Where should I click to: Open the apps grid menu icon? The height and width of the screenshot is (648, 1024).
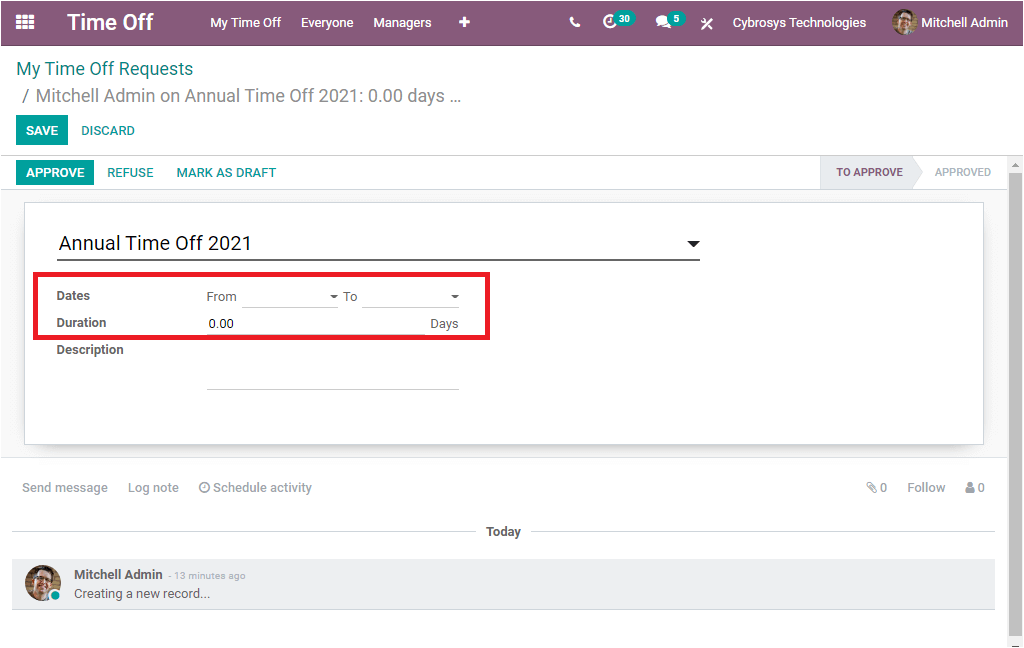click(25, 22)
